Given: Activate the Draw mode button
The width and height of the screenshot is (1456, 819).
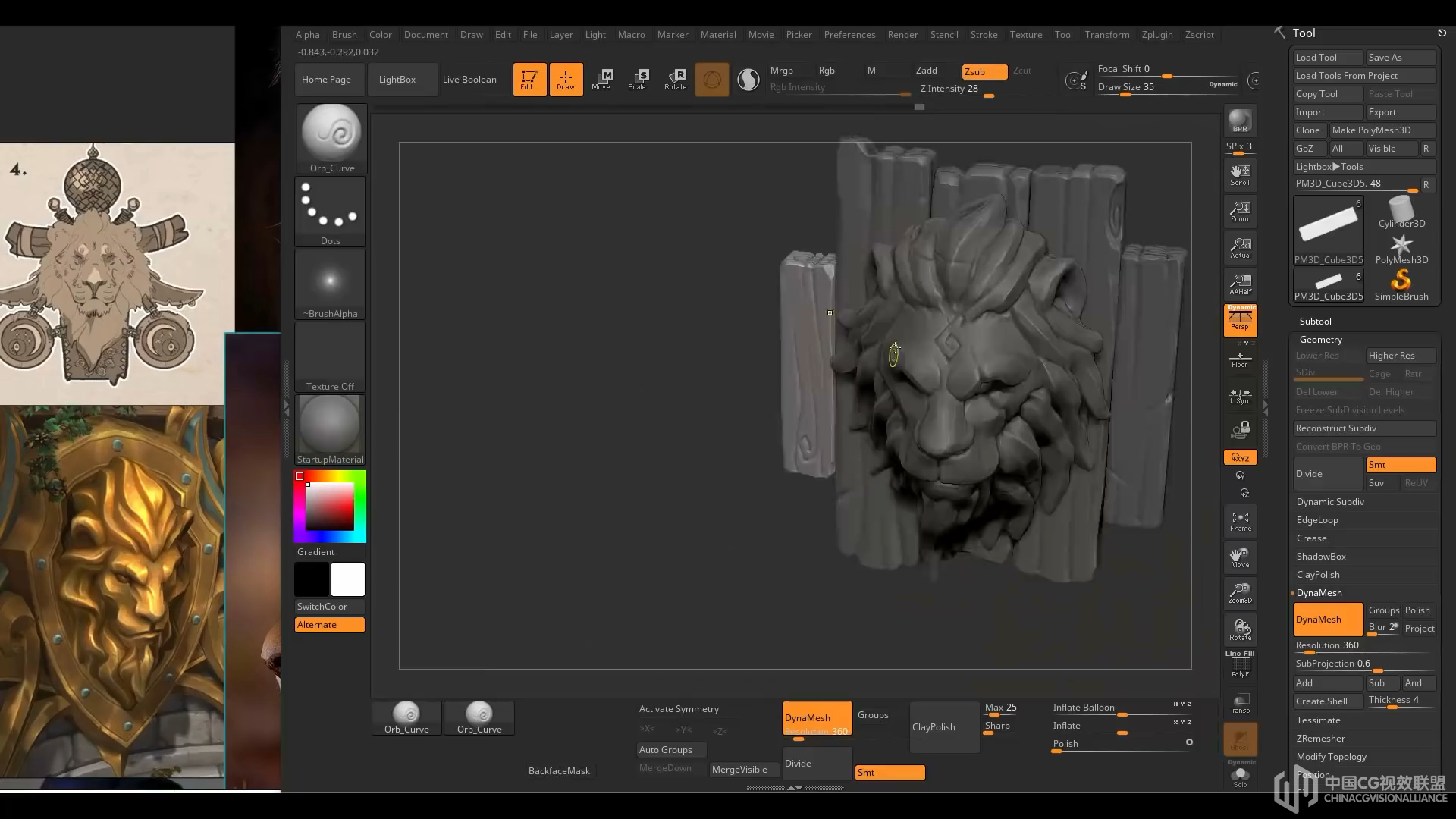Looking at the screenshot, I should tap(566, 79).
